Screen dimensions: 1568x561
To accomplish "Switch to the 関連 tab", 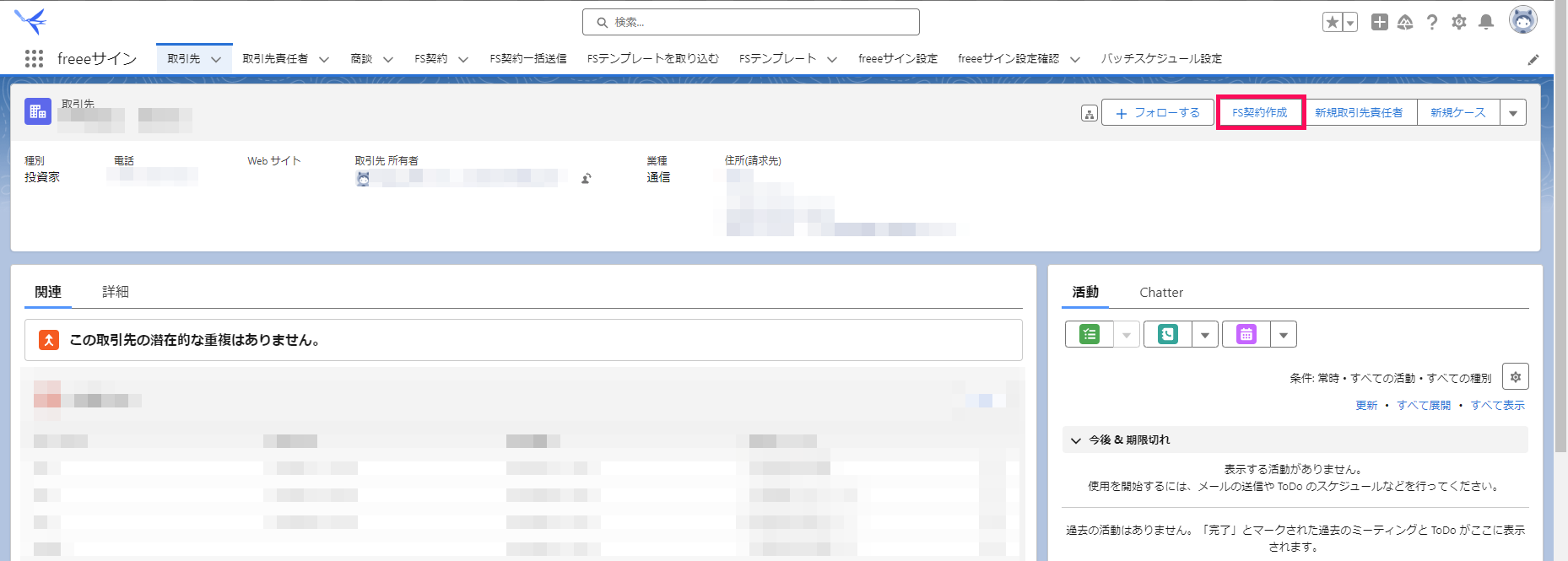I will point(48,292).
